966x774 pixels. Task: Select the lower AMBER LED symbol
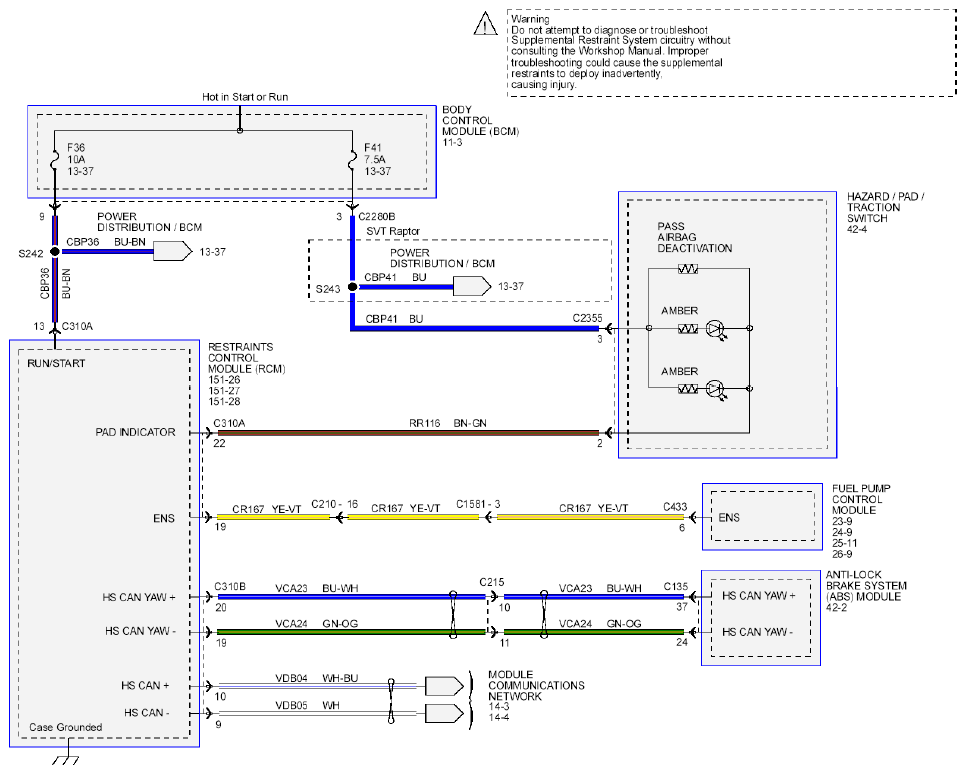click(715, 389)
